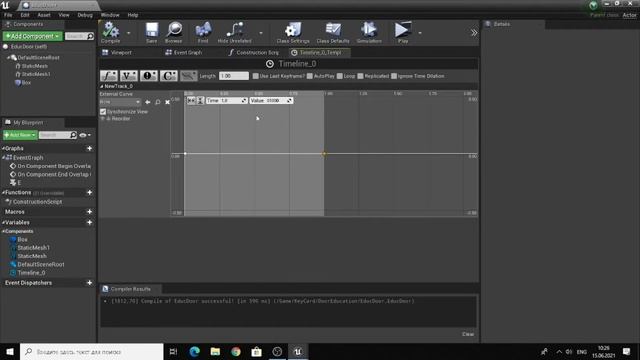
Task: Select keyframe at time 1.0 on curve
Action: pyautogui.click(x=324, y=153)
